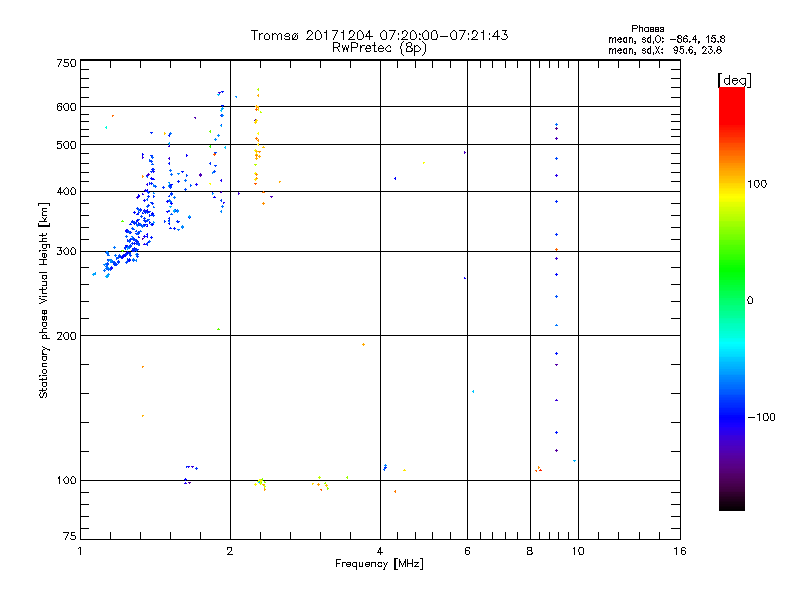Click the '750' height axis tick label

[66, 63]
